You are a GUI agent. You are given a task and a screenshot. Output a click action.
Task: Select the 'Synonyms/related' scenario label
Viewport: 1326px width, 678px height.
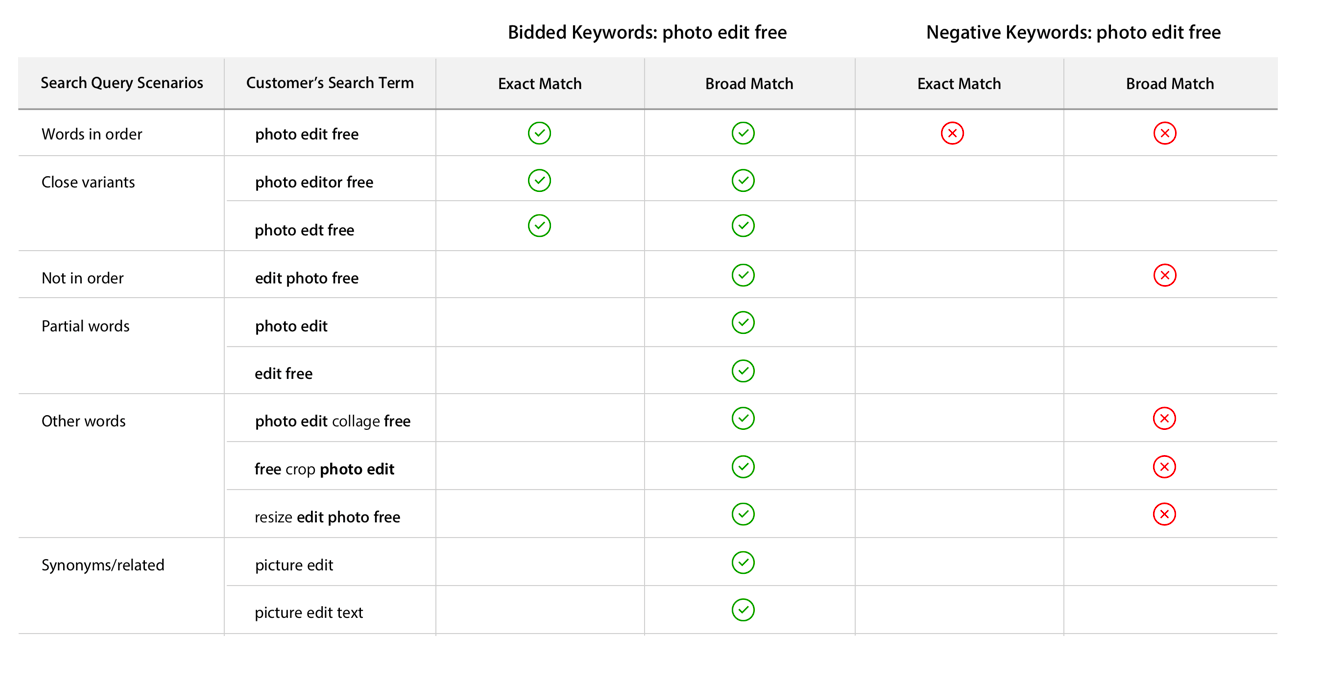(x=103, y=565)
